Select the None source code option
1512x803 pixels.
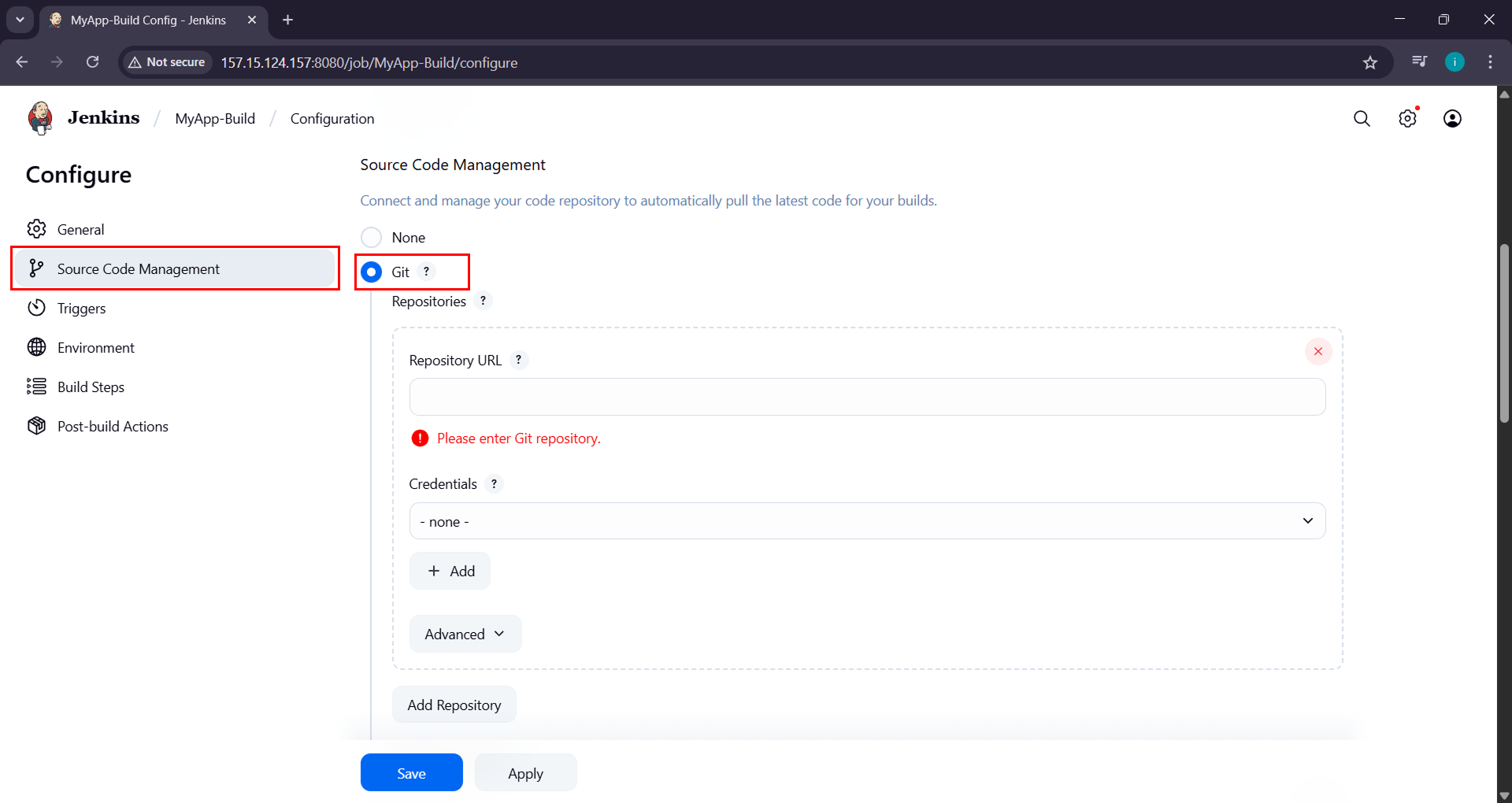371,237
